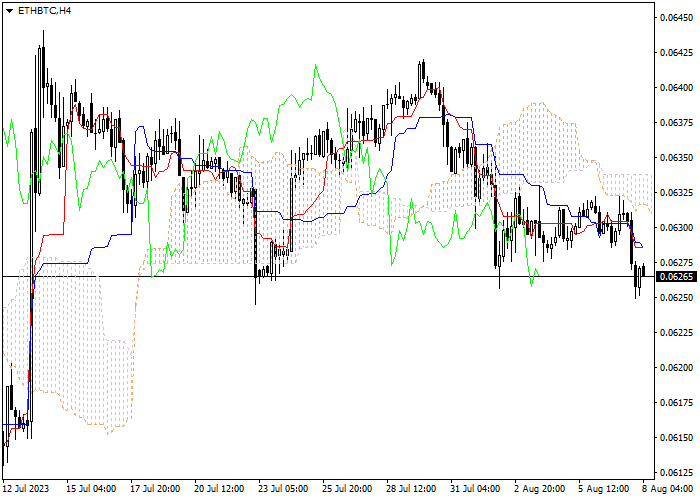Select the 0.06265 current price label
Image resolution: width=700 pixels, height=500 pixels.
[x=676, y=277]
